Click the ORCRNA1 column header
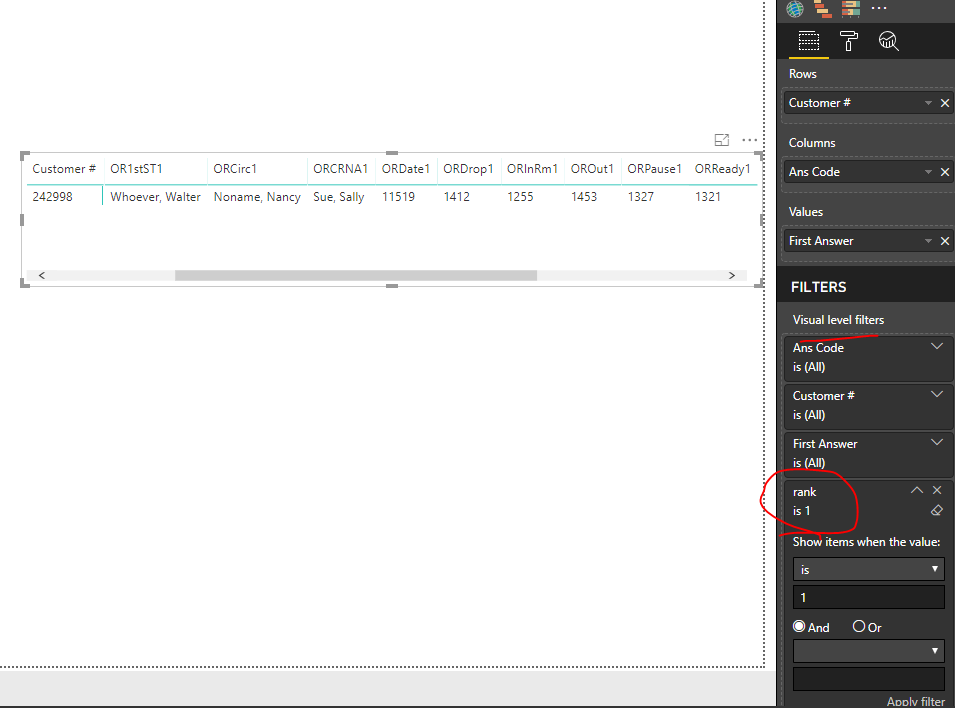 pos(340,169)
